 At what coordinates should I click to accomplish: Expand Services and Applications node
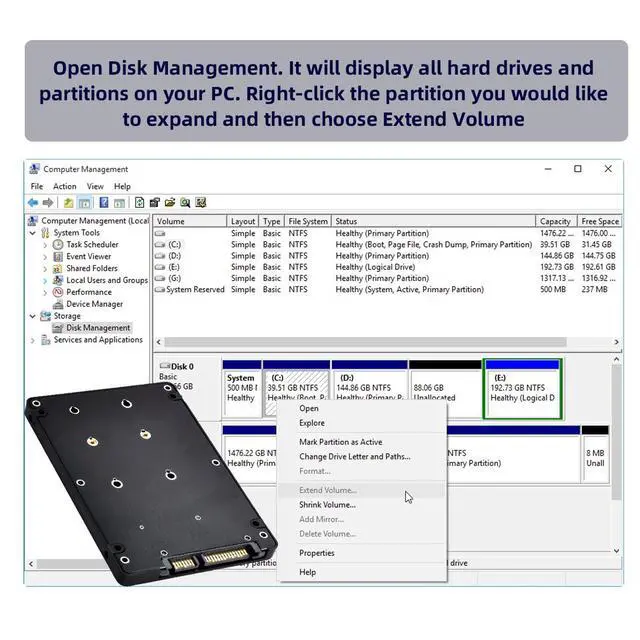(33, 340)
